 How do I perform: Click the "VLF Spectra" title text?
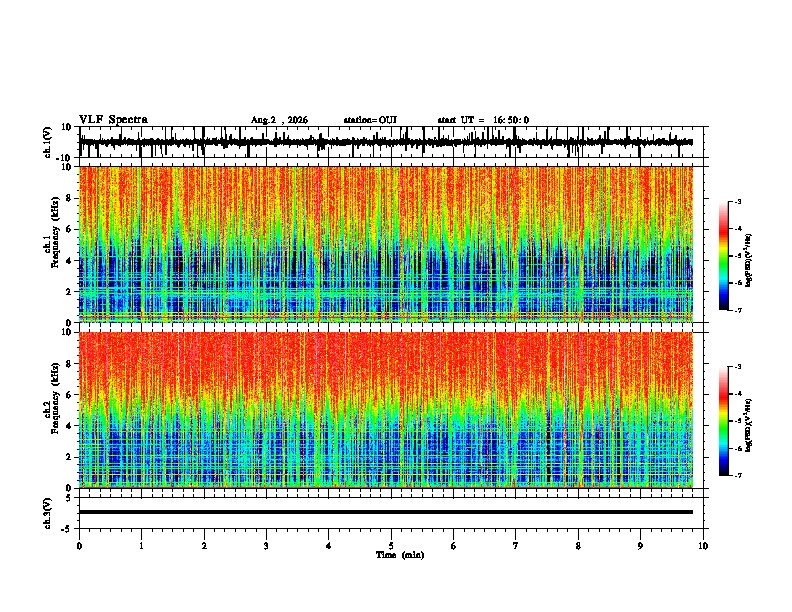(113, 120)
